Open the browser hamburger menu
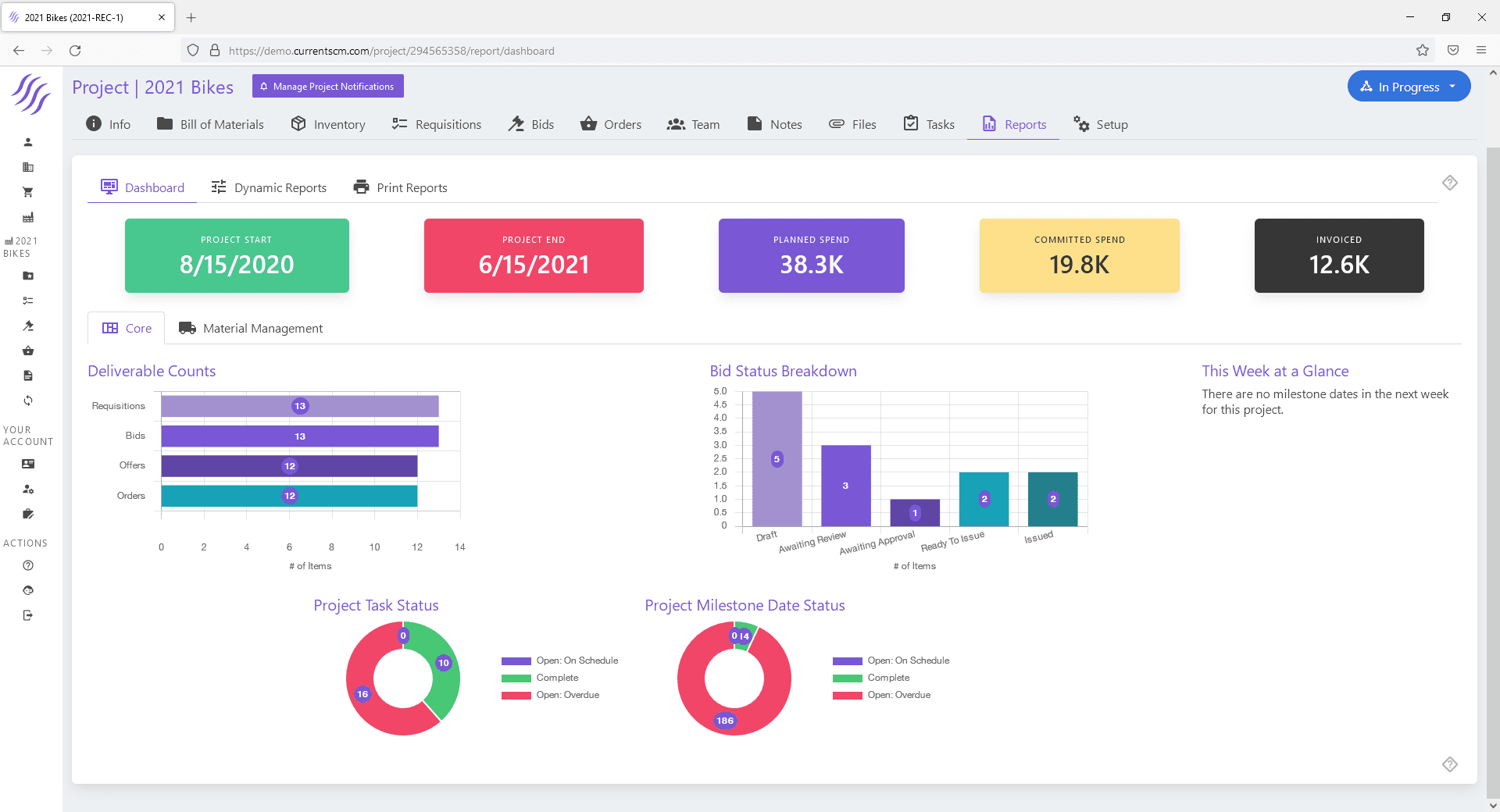Viewport: 1500px width, 812px height. [1480, 51]
